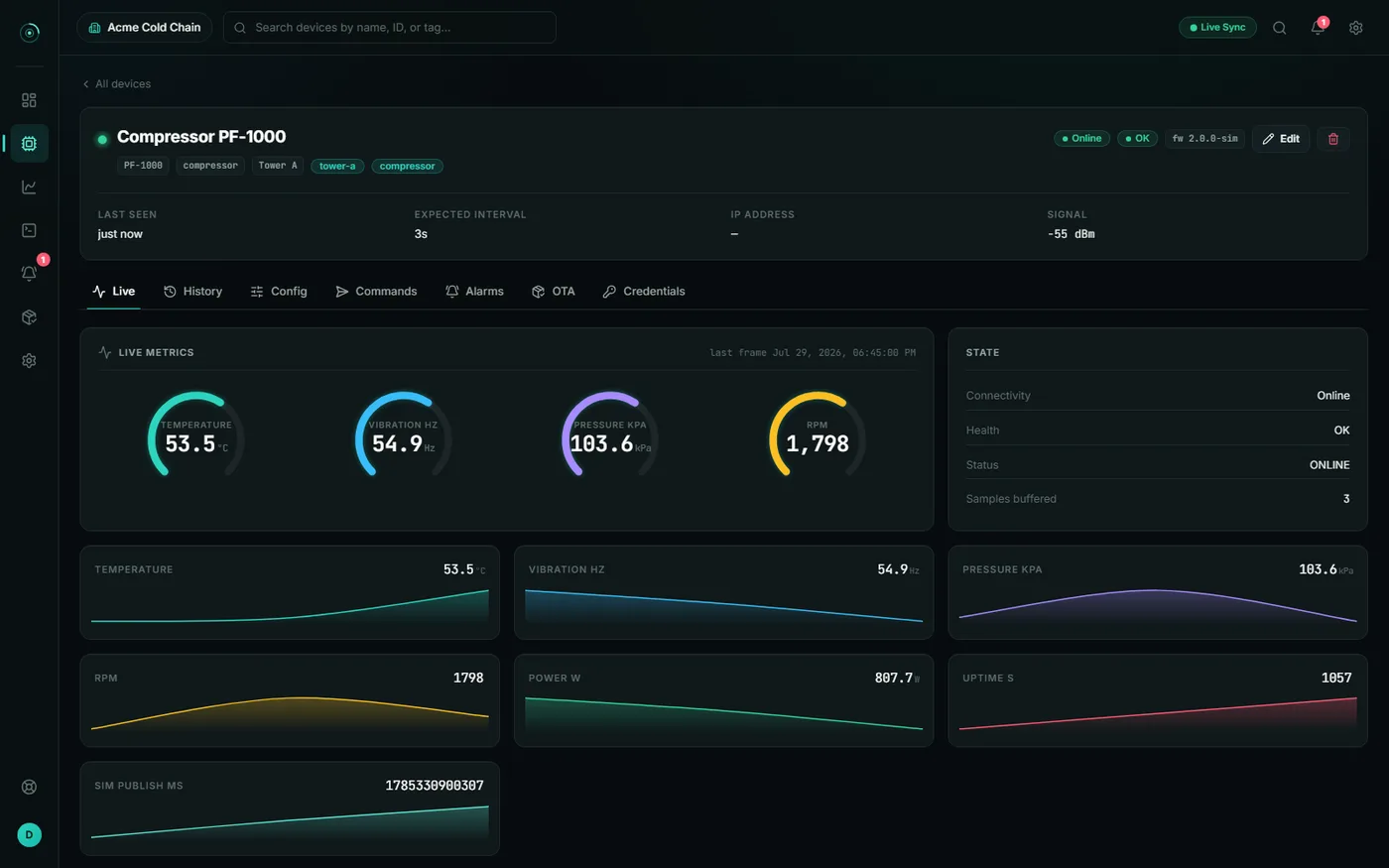This screenshot has width=1389, height=868.
Task: Open the alarms bell sidebar icon
Action: click(29, 274)
